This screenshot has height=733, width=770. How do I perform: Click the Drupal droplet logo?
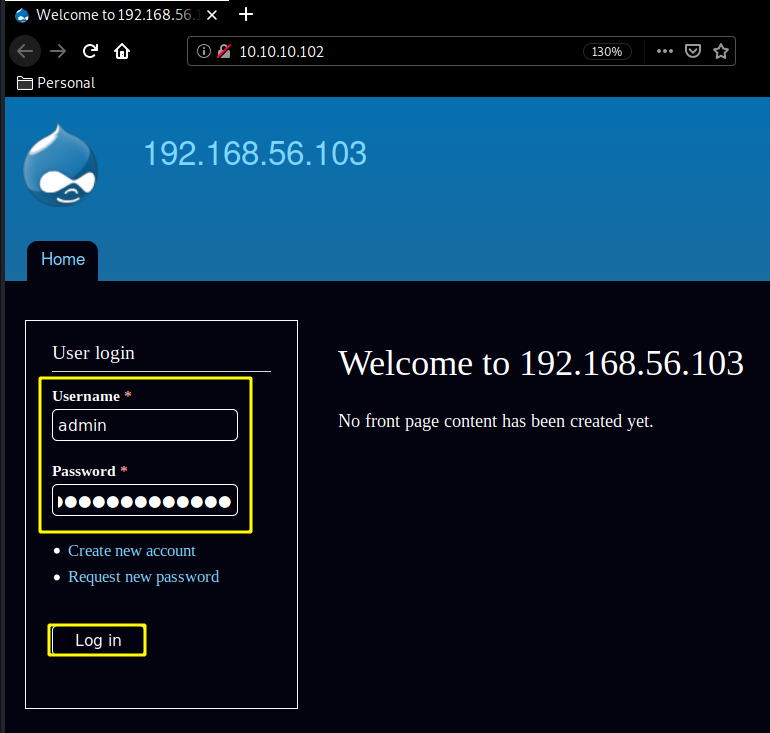(60, 167)
